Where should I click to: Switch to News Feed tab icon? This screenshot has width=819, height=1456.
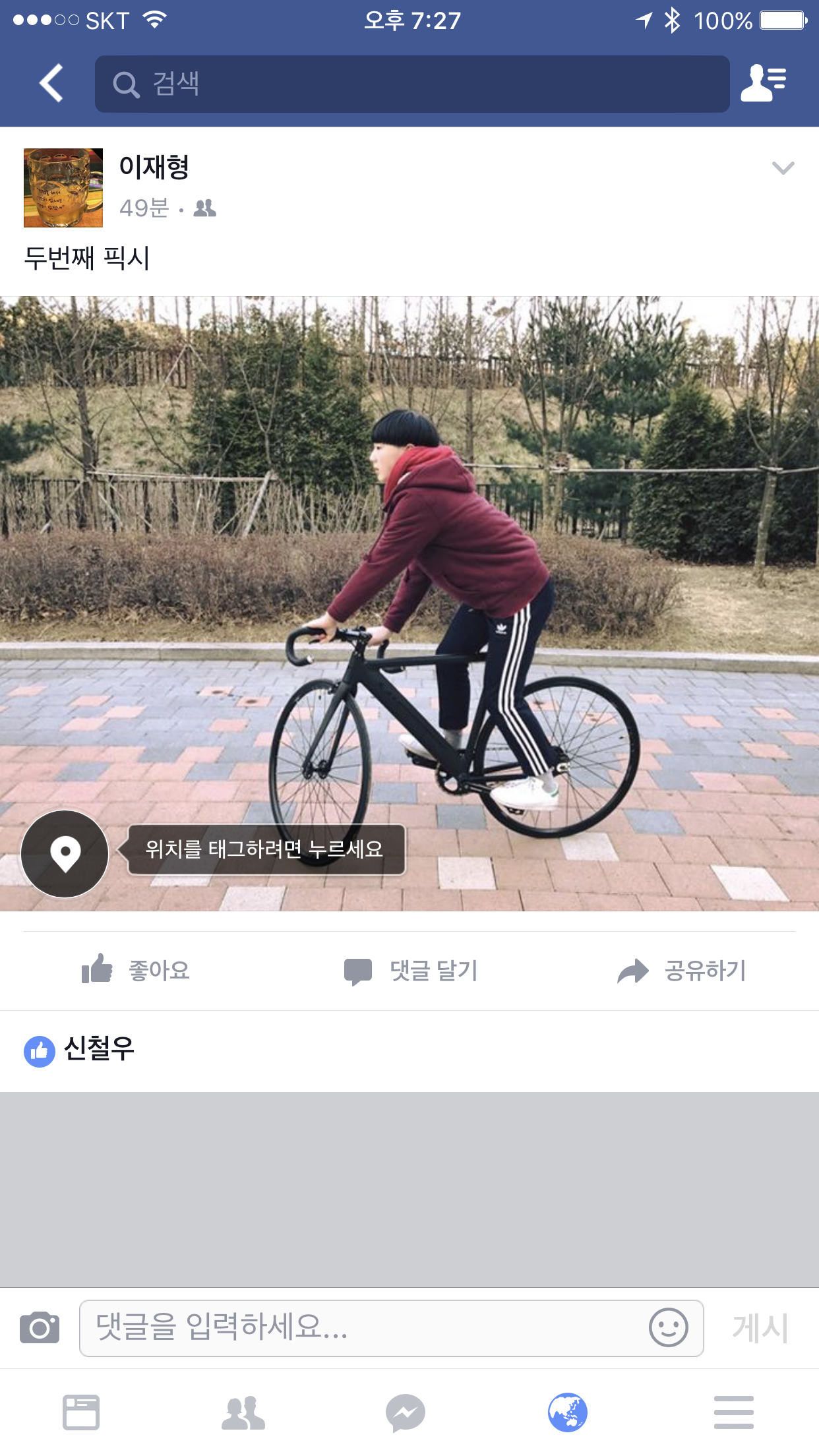pos(81,1412)
